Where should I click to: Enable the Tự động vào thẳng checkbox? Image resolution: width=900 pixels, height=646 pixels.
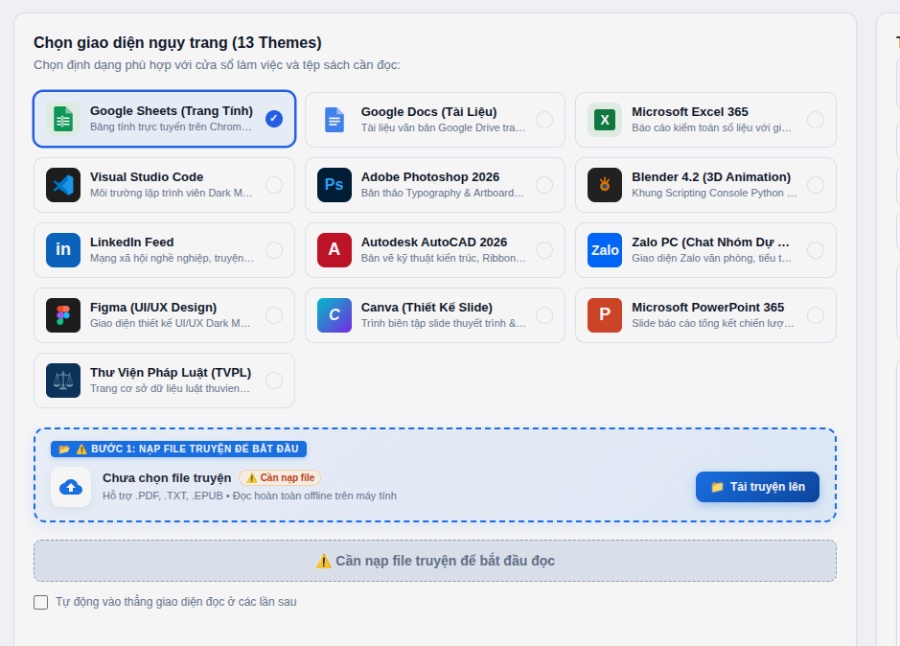click(41, 602)
